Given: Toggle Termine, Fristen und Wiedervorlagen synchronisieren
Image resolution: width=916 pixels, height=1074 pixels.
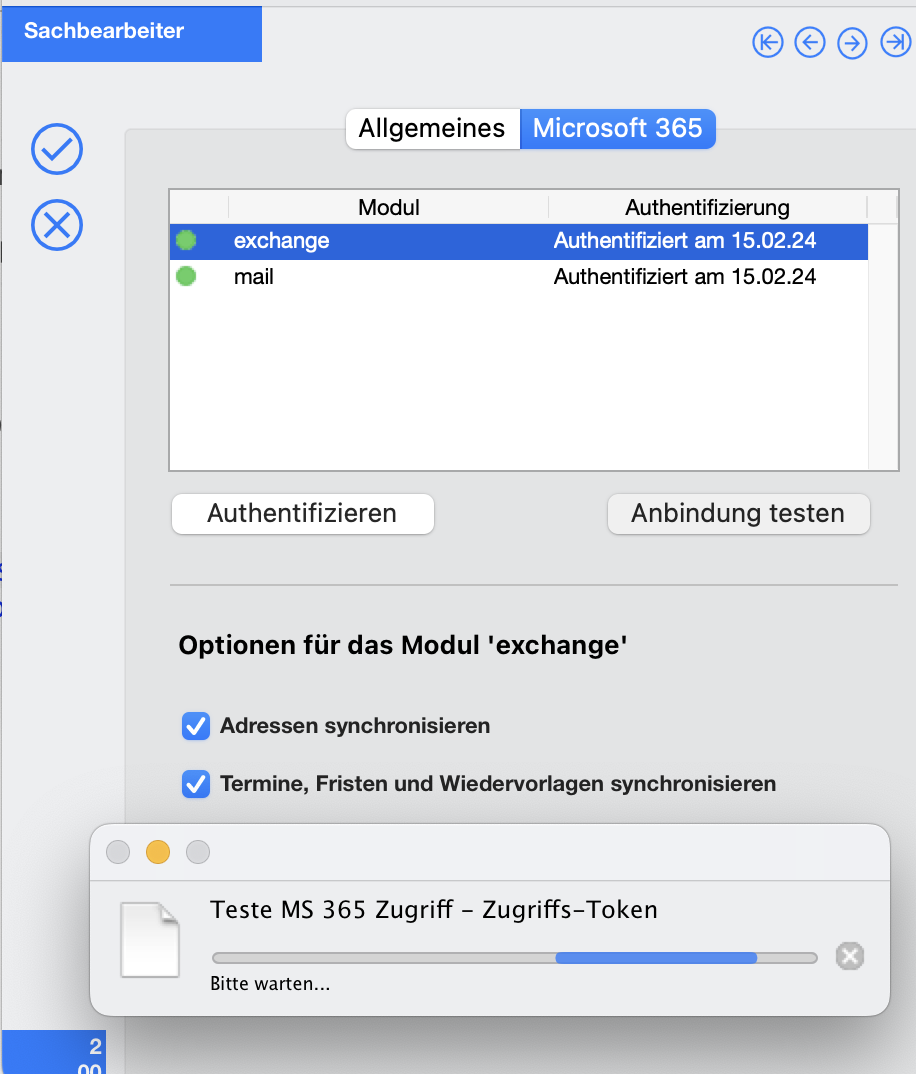Looking at the screenshot, I should coord(196,784).
